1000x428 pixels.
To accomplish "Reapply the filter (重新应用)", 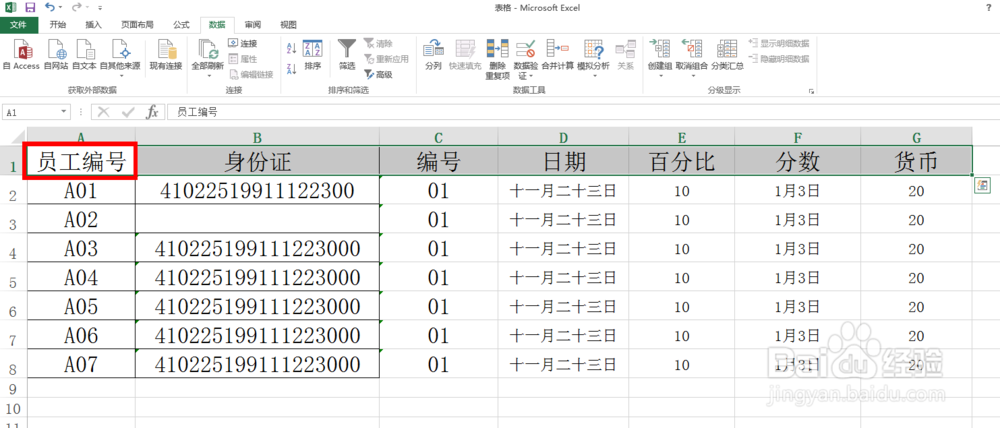I will pos(386,59).
